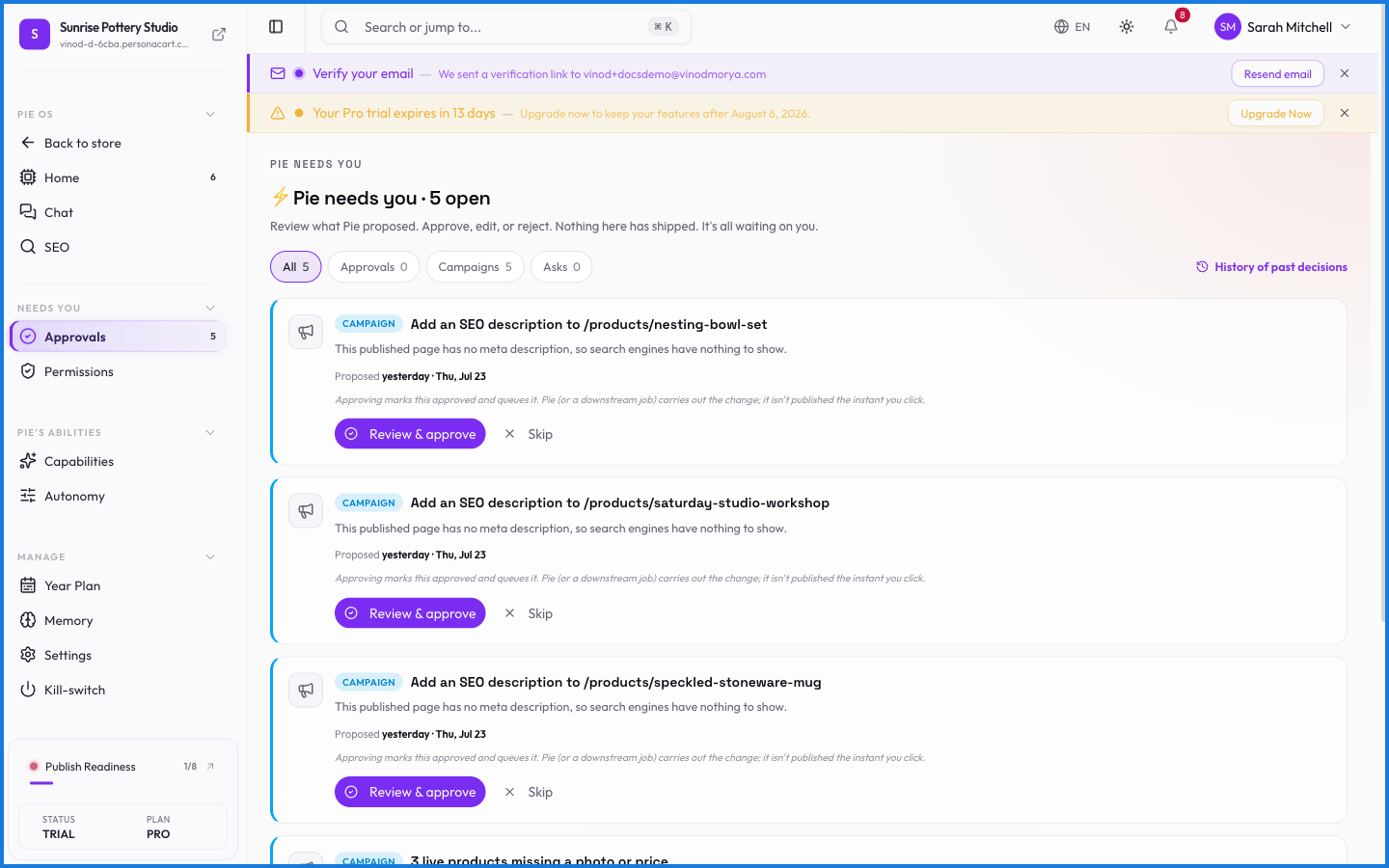Collapse the PIE'S ABILITIES sidebar section
Screen dimensions: 1389x868
tap(210, 433)
